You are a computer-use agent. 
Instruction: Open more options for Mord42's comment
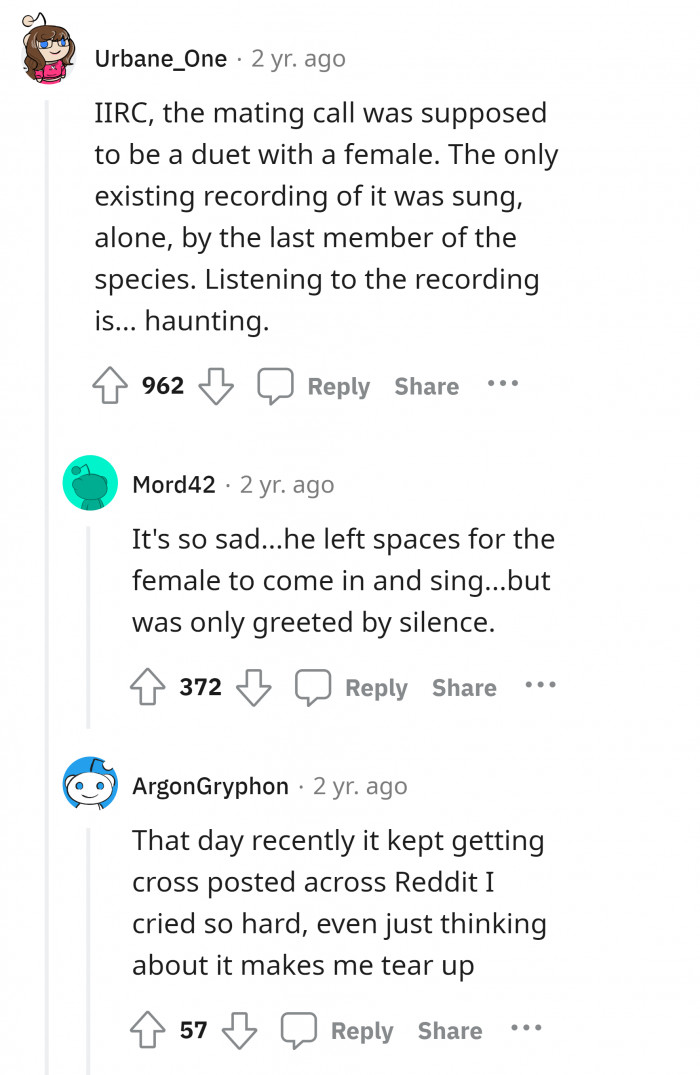pyautogui.click(x=540, y=686)
